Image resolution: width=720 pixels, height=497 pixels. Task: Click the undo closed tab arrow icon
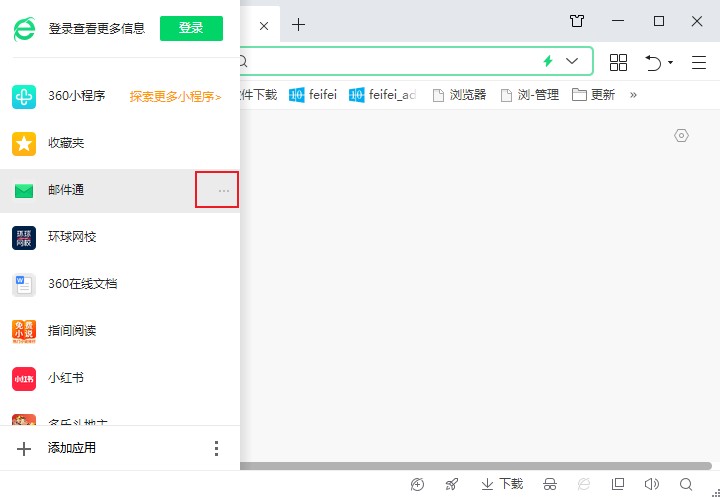(x=653, y=62)
